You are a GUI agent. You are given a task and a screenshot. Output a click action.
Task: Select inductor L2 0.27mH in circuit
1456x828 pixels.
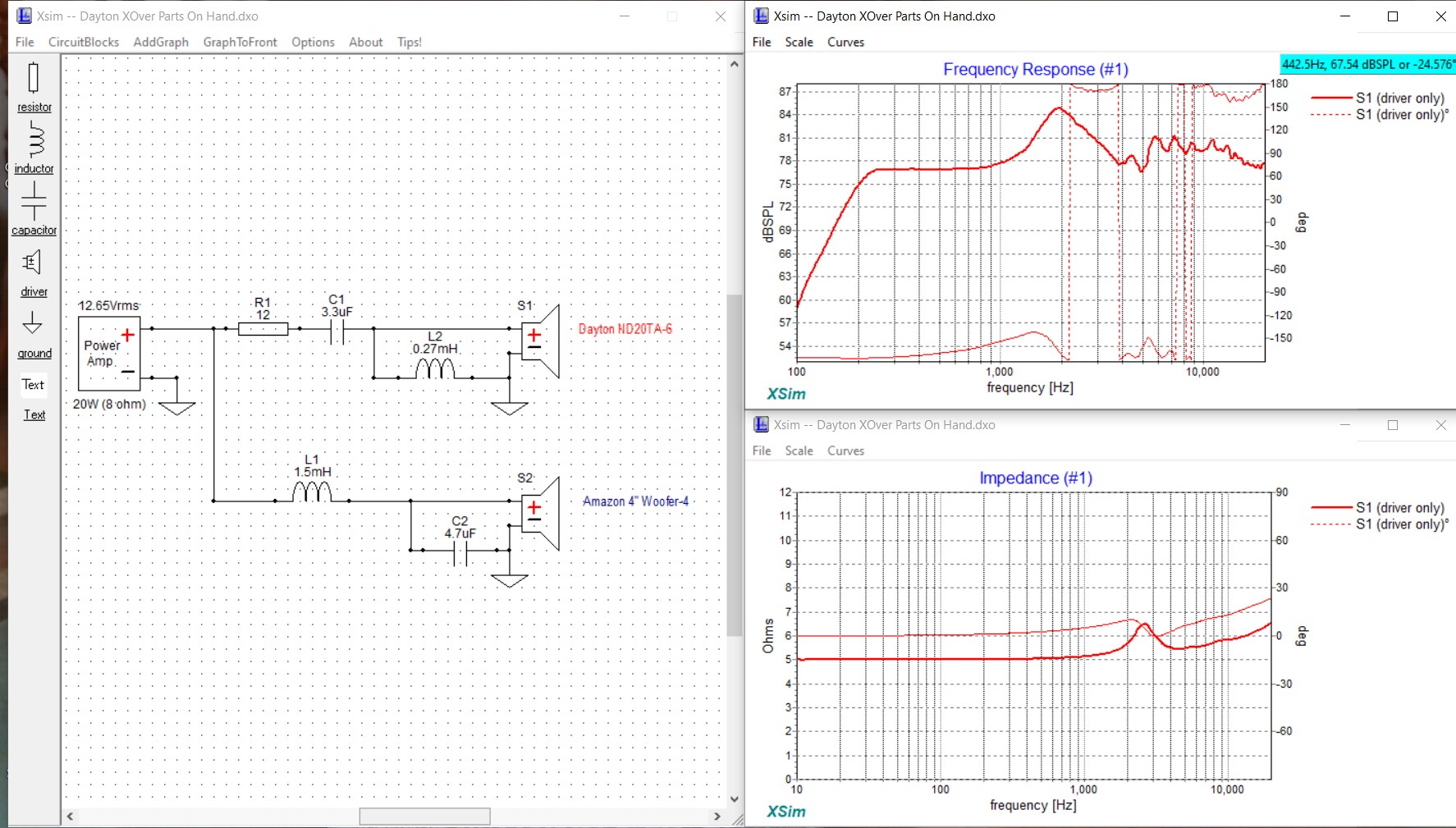(x=435, y=368)
